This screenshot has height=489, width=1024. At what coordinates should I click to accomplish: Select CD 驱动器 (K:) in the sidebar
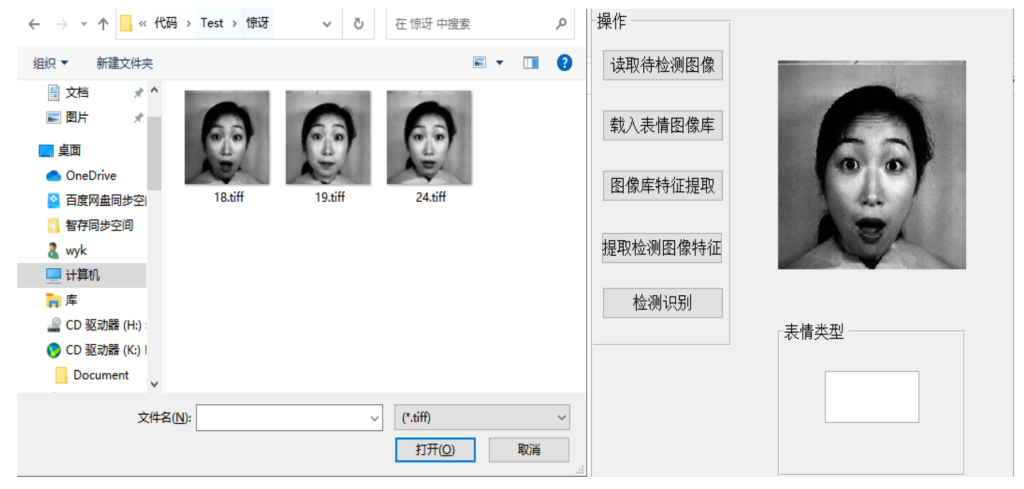(97, 350)
